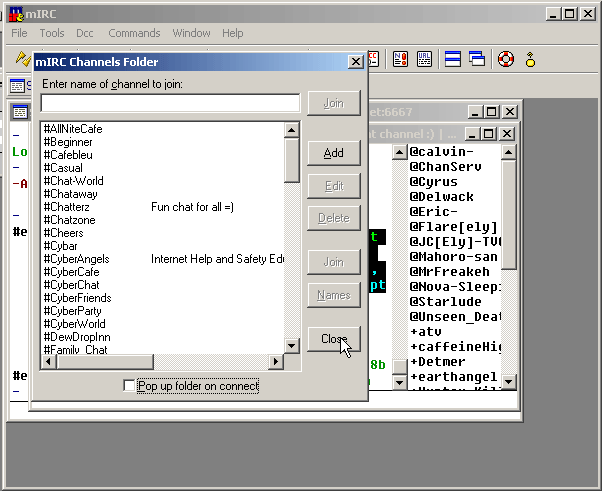
Task: Click the Join button beside channel name field
Action: click(334, 103)
